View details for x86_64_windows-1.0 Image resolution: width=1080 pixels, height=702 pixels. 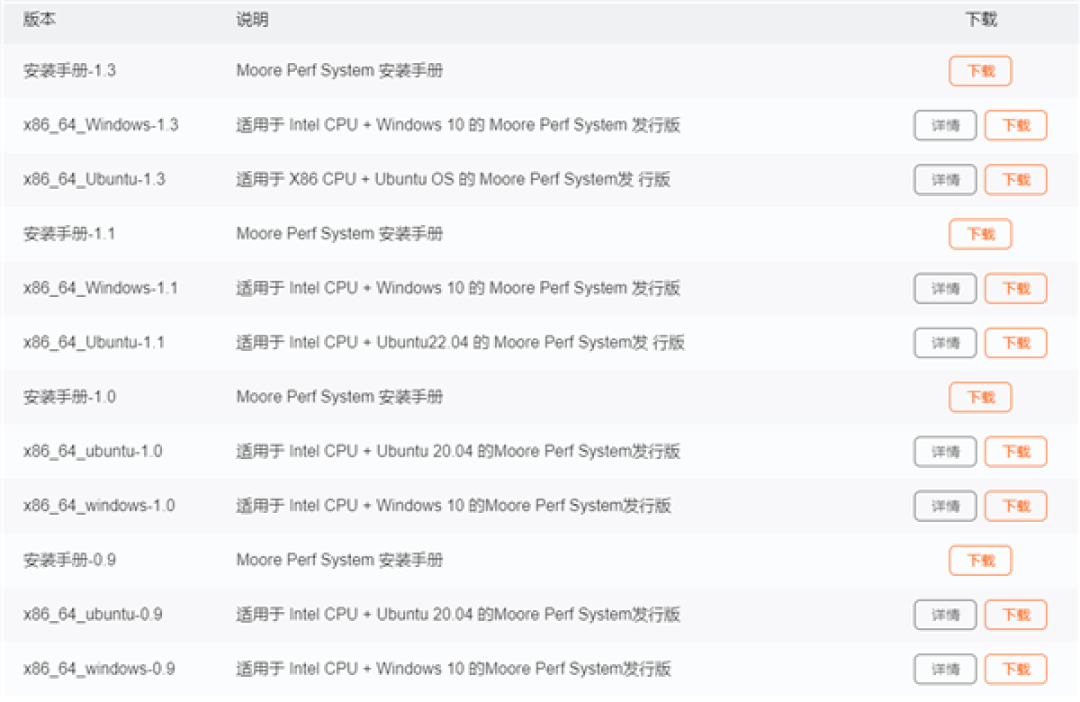pos(944,505)
